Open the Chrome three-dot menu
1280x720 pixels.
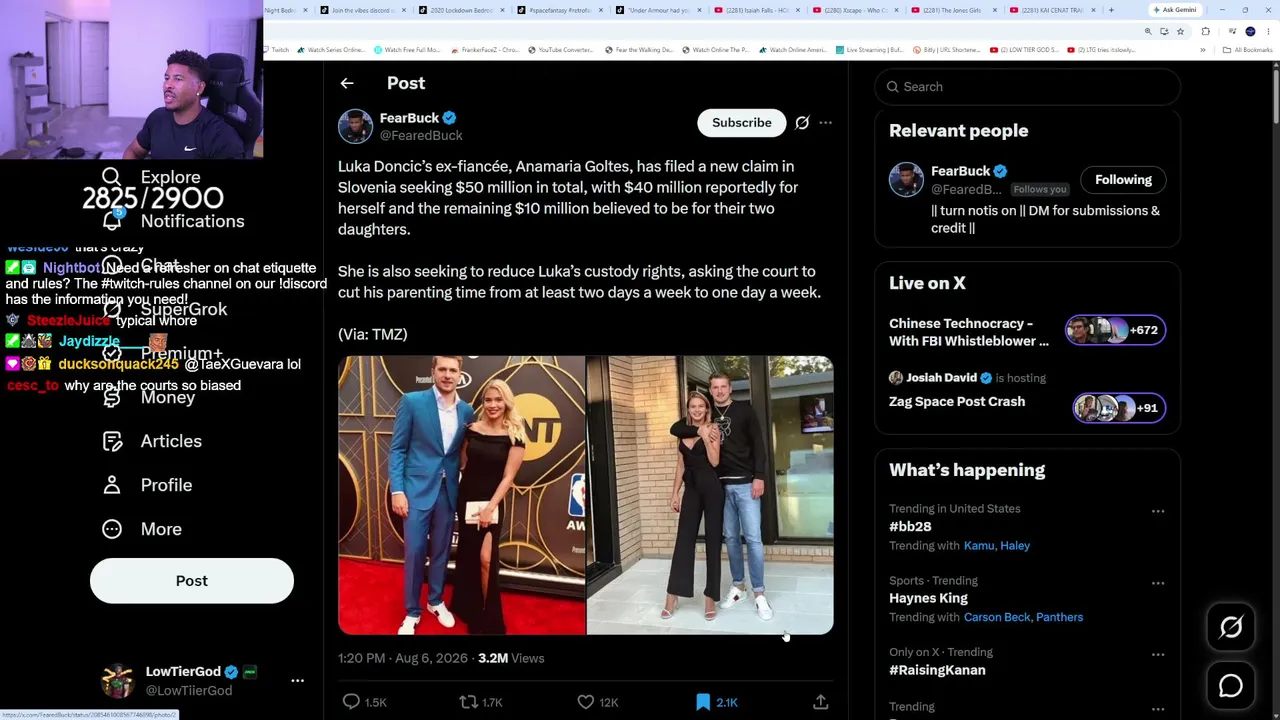click(x=1267, y=31)
